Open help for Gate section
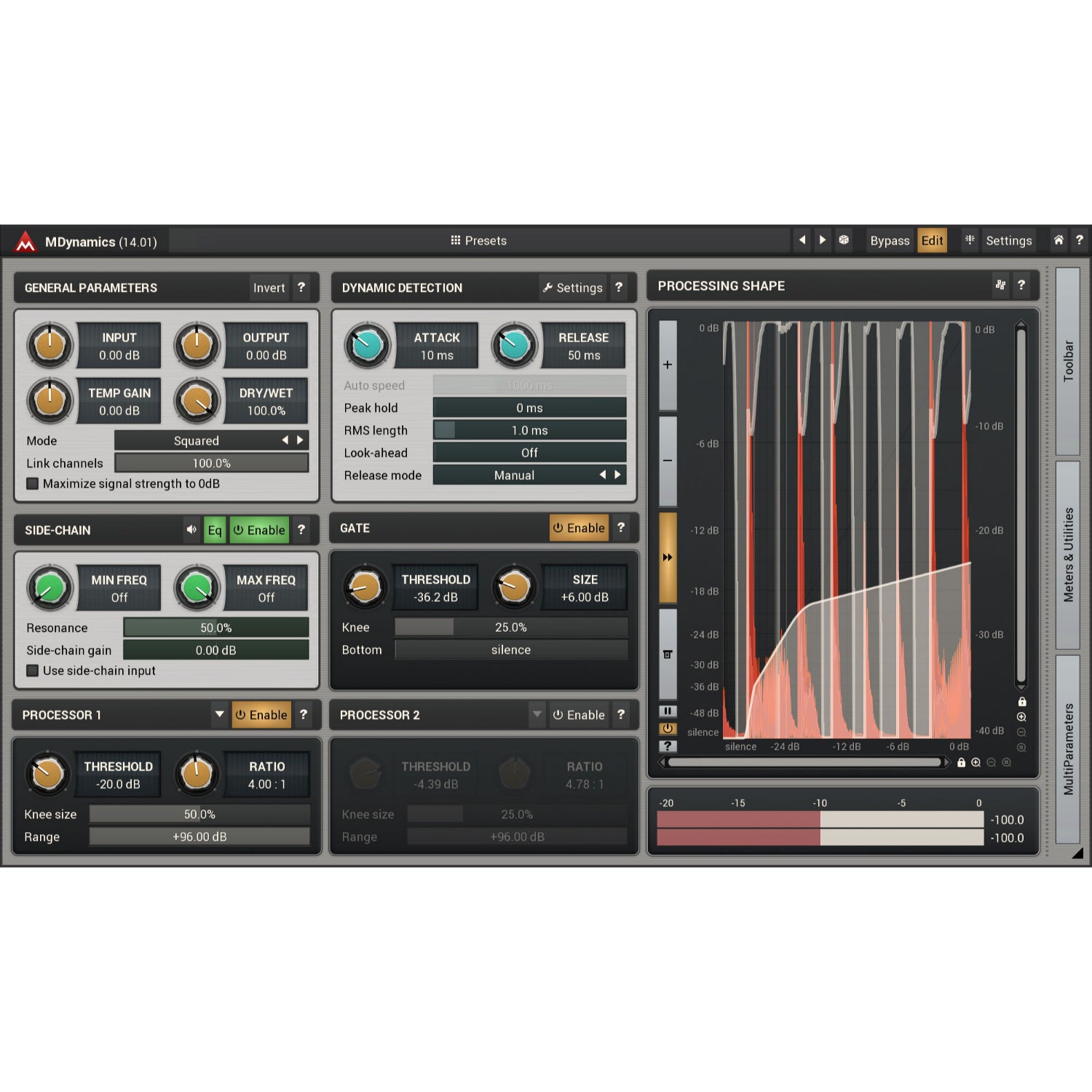The height and width of the screenshot is (1092, 1092). (x=621, y=528)
